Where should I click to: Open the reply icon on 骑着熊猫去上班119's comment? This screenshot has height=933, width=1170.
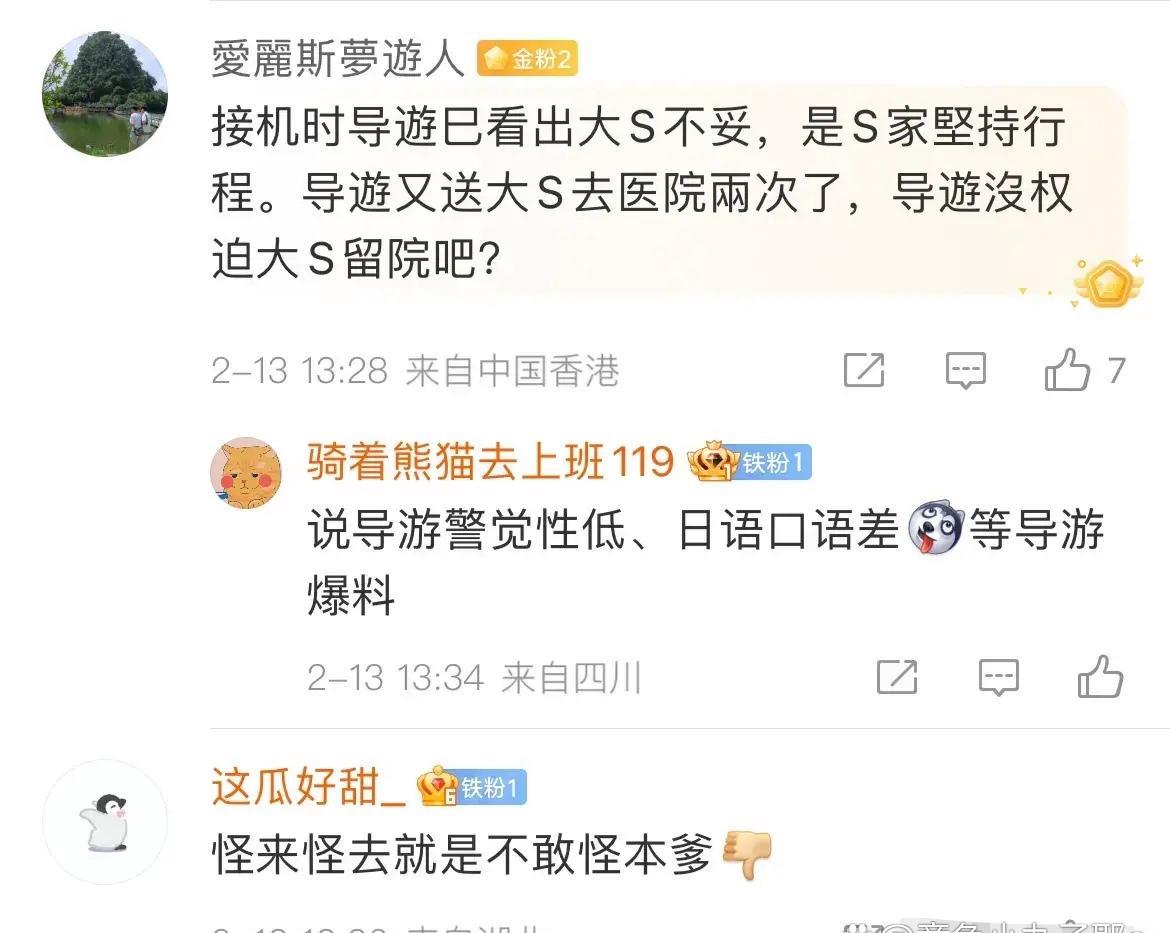coord(998,677)
